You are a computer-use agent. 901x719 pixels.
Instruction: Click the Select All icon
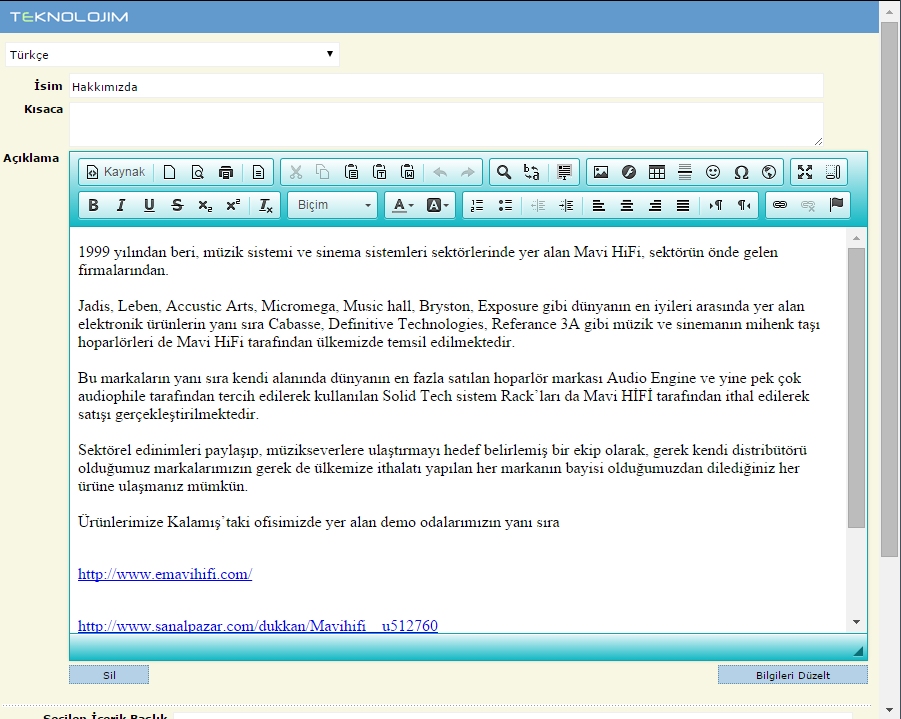click(564, 172)
